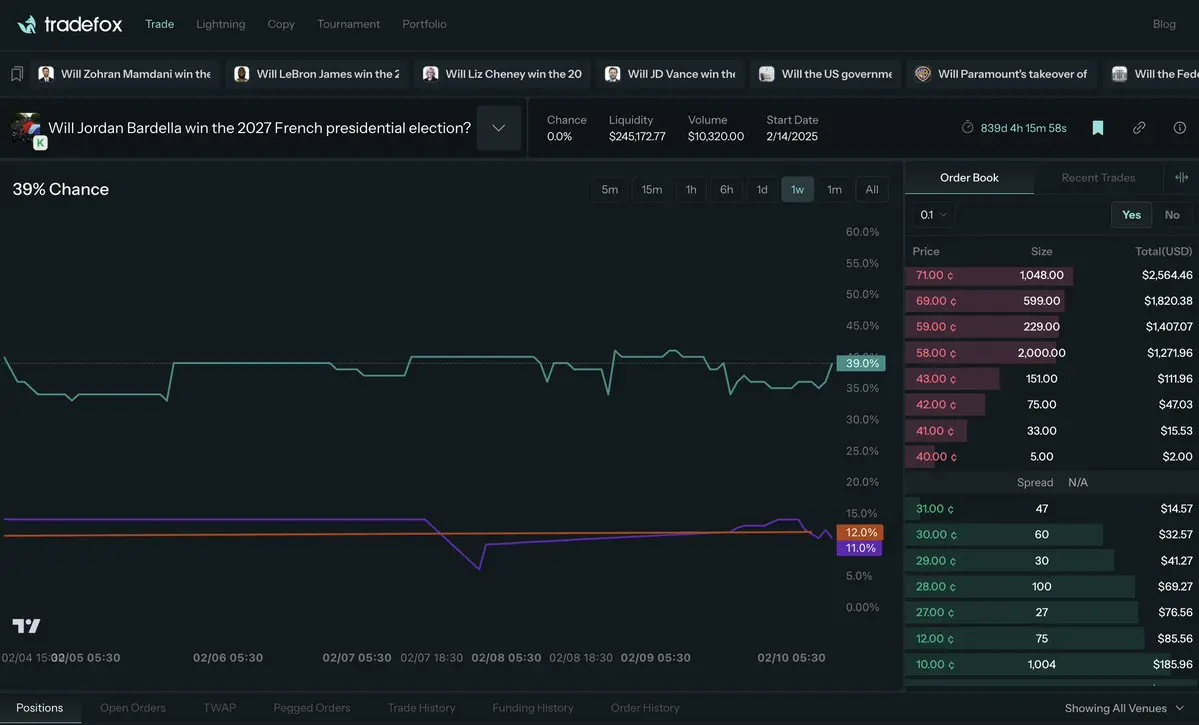Switch to the Recent Trades tab

pyautogui.click(x=1098, y=178)
